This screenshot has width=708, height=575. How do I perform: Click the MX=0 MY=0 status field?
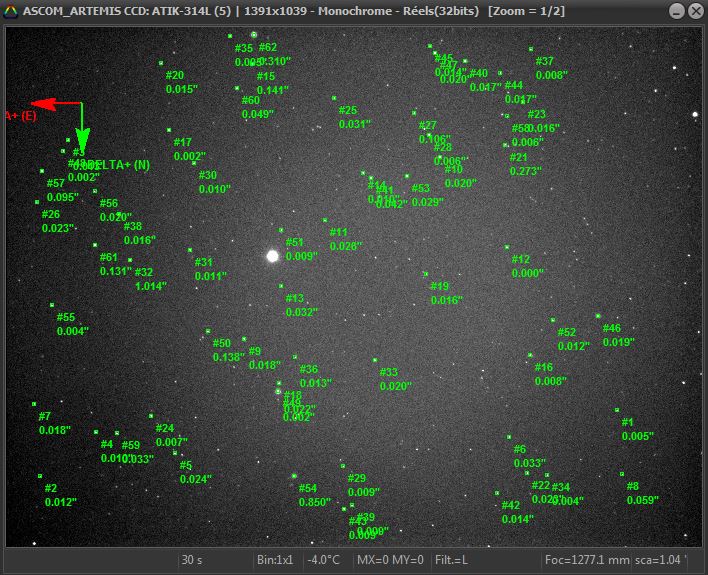click(x=390, y=560)
